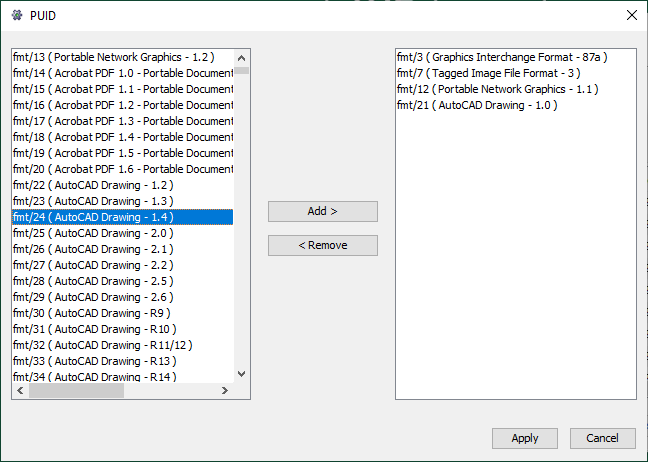Select fmt/28 AutoCAD Drawing 2.5
This screenshot has height=462, width=648.
pos(123,281)
